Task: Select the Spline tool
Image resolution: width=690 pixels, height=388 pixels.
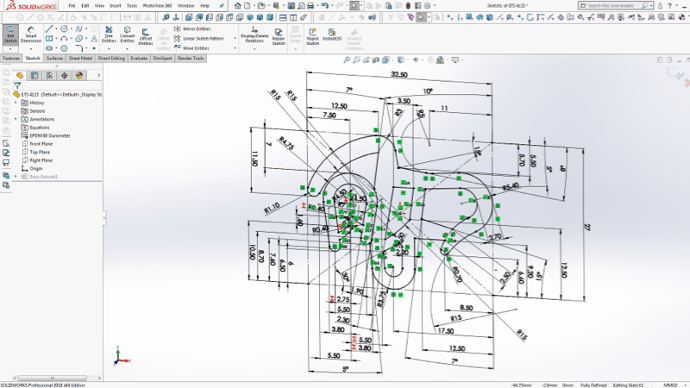Action: click(x=79, y=29)
